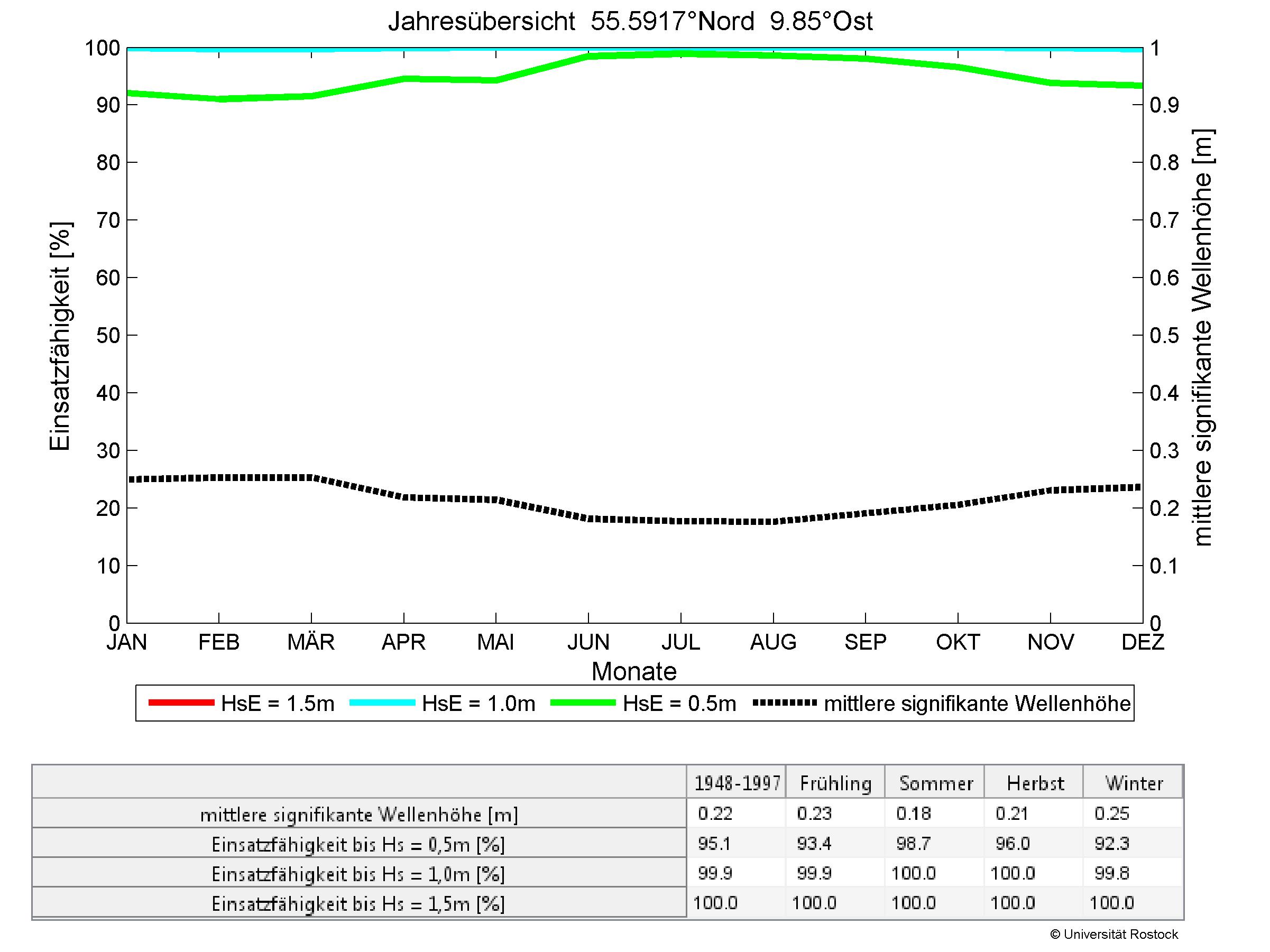Select the 1948-1997 column header
The width and height of the screenshot is (1270, 952).
pos(737,783)
